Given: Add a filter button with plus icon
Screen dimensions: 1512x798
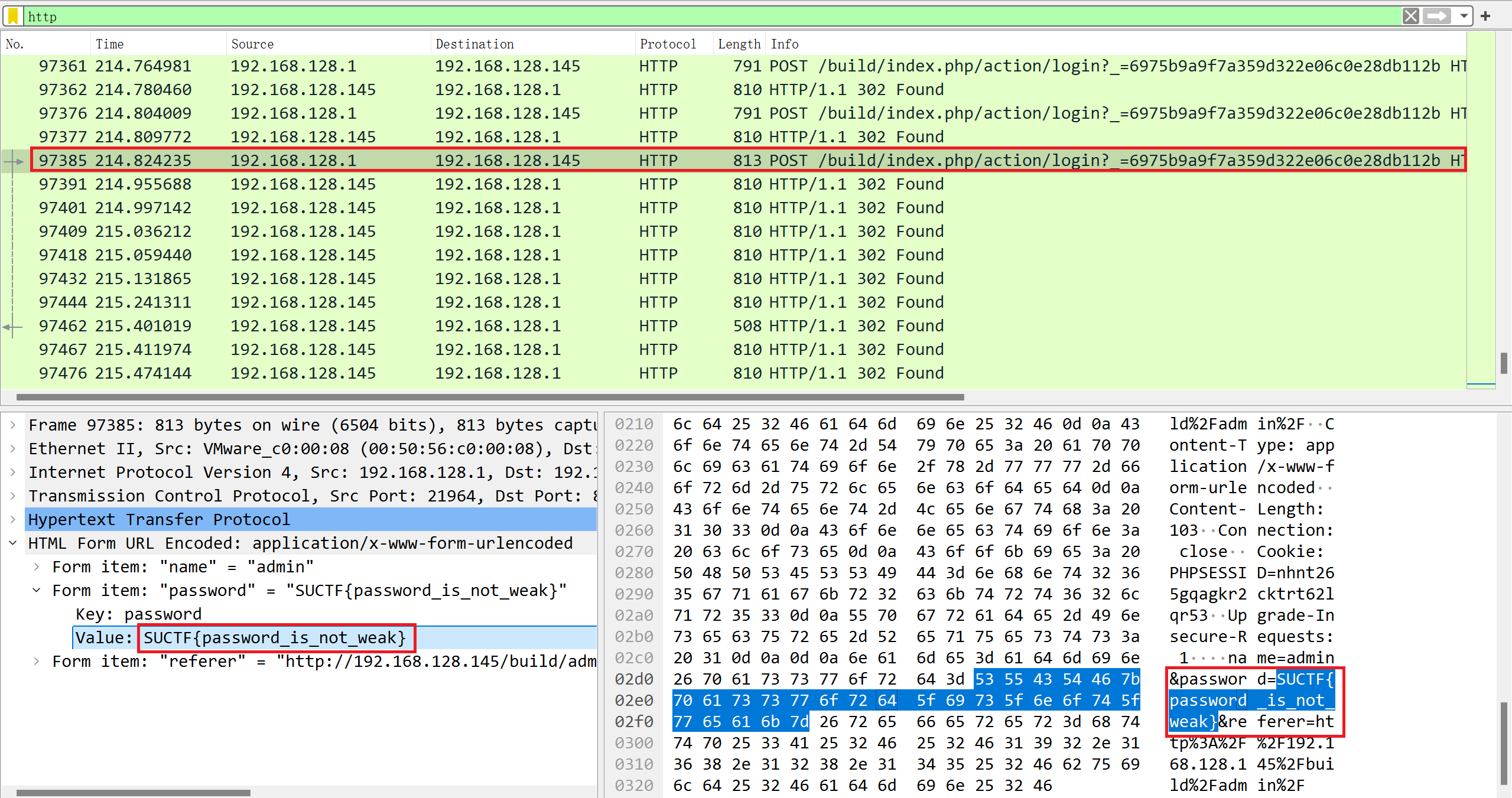Looking at the screenshot, I should [x=1485, y=16].
